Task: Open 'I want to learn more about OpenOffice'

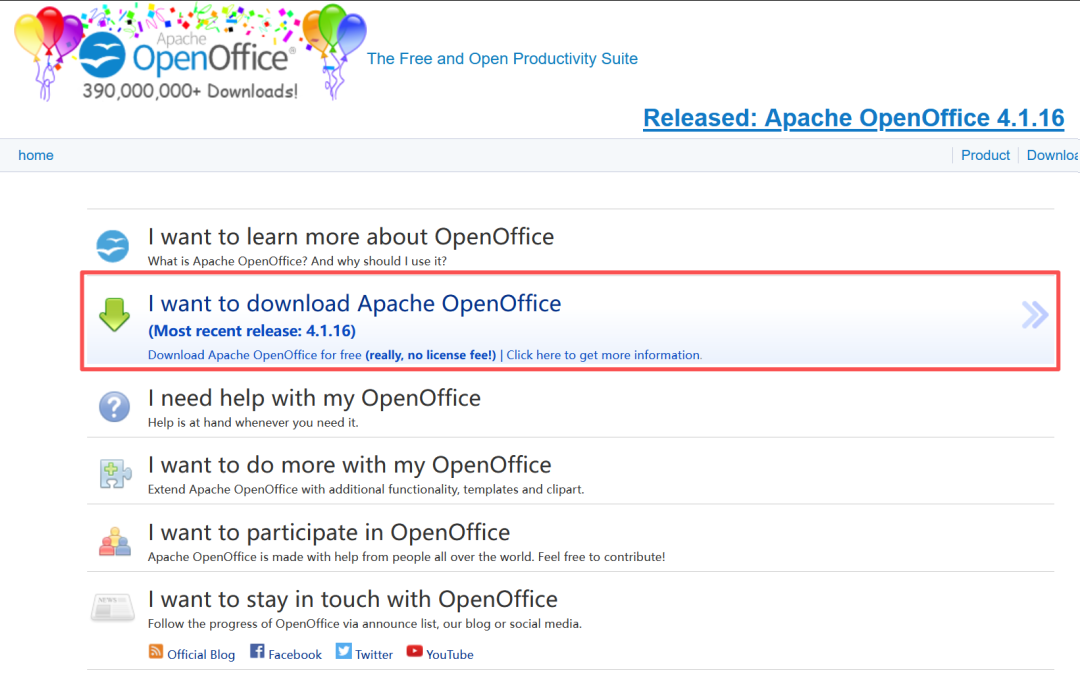Action: point(351,237)
